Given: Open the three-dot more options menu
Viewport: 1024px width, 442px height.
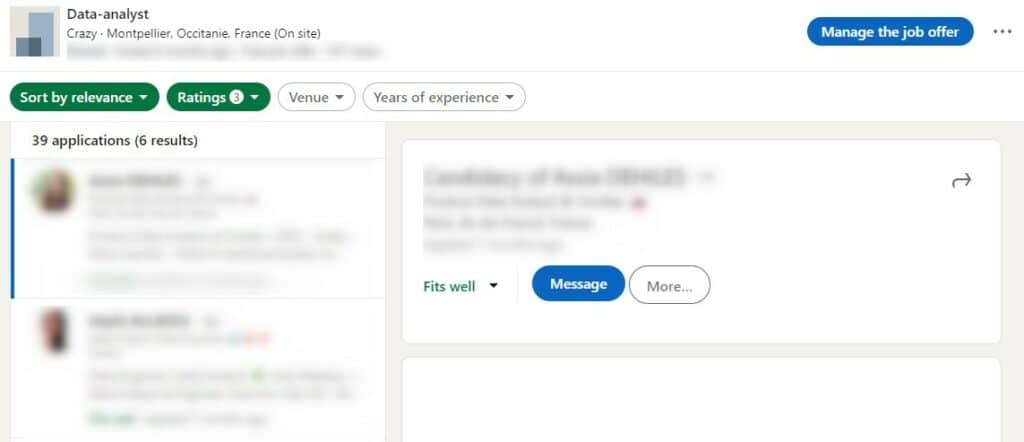Looking at the screenshot, I should tap(1002, 31).
